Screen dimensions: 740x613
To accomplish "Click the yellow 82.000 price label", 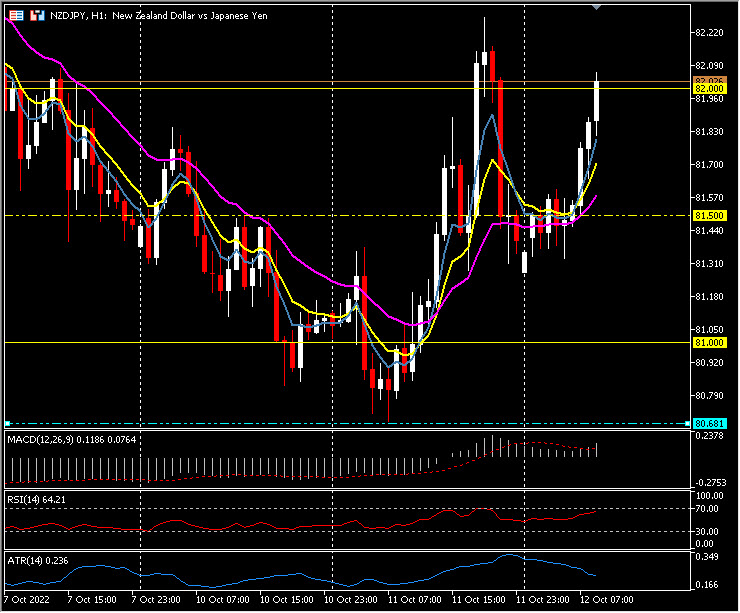I will (708, 89).
